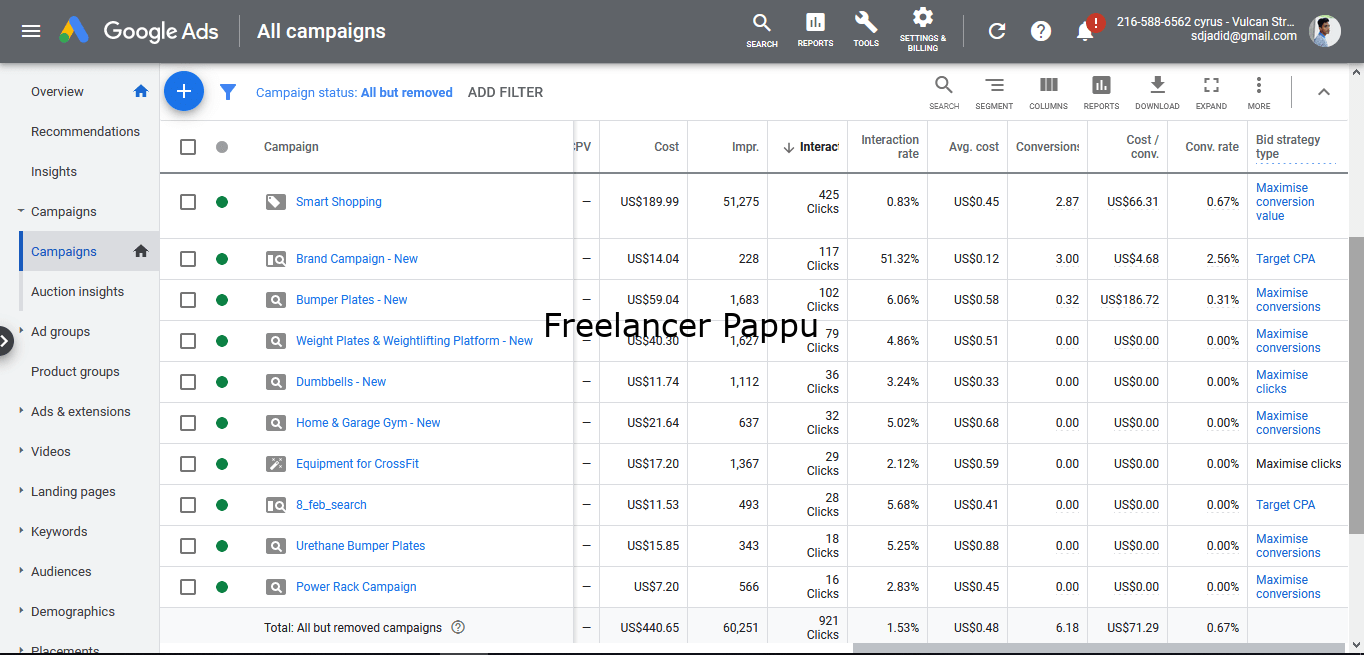The height and width of the screenshot is (655, 1364).
Task: Sort by the Cost column header
Action: click(x=666, y=147)
